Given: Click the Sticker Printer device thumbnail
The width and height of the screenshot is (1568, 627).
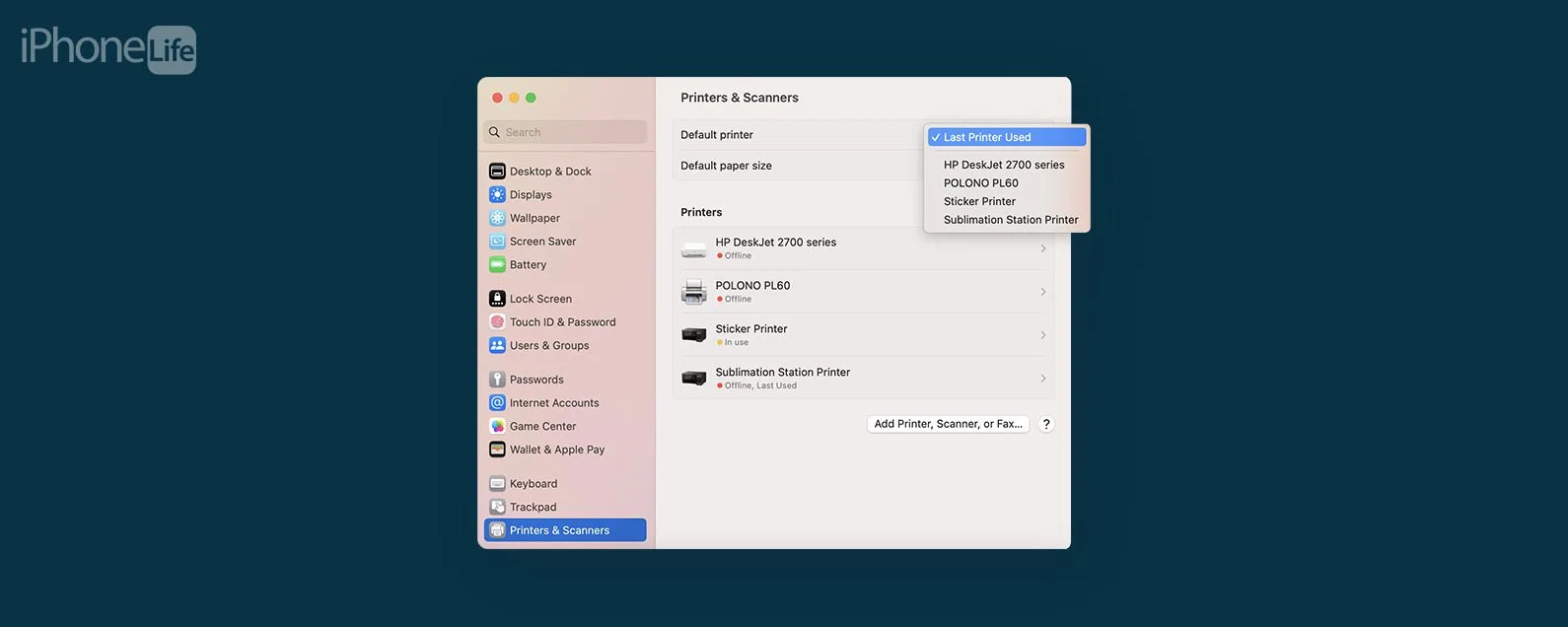Looking at the screenshot, I should (694, 335).
